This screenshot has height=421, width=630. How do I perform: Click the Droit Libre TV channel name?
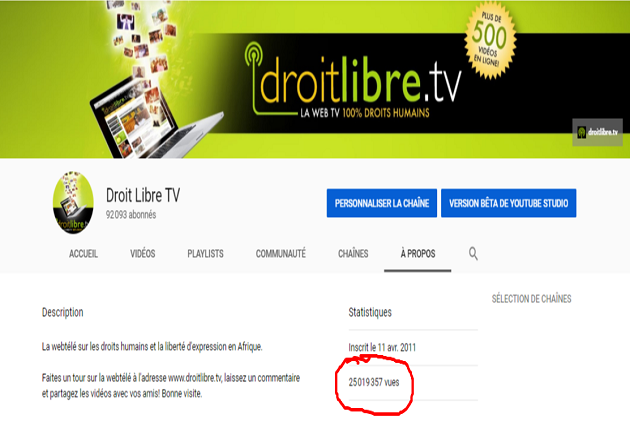[143, 196]
